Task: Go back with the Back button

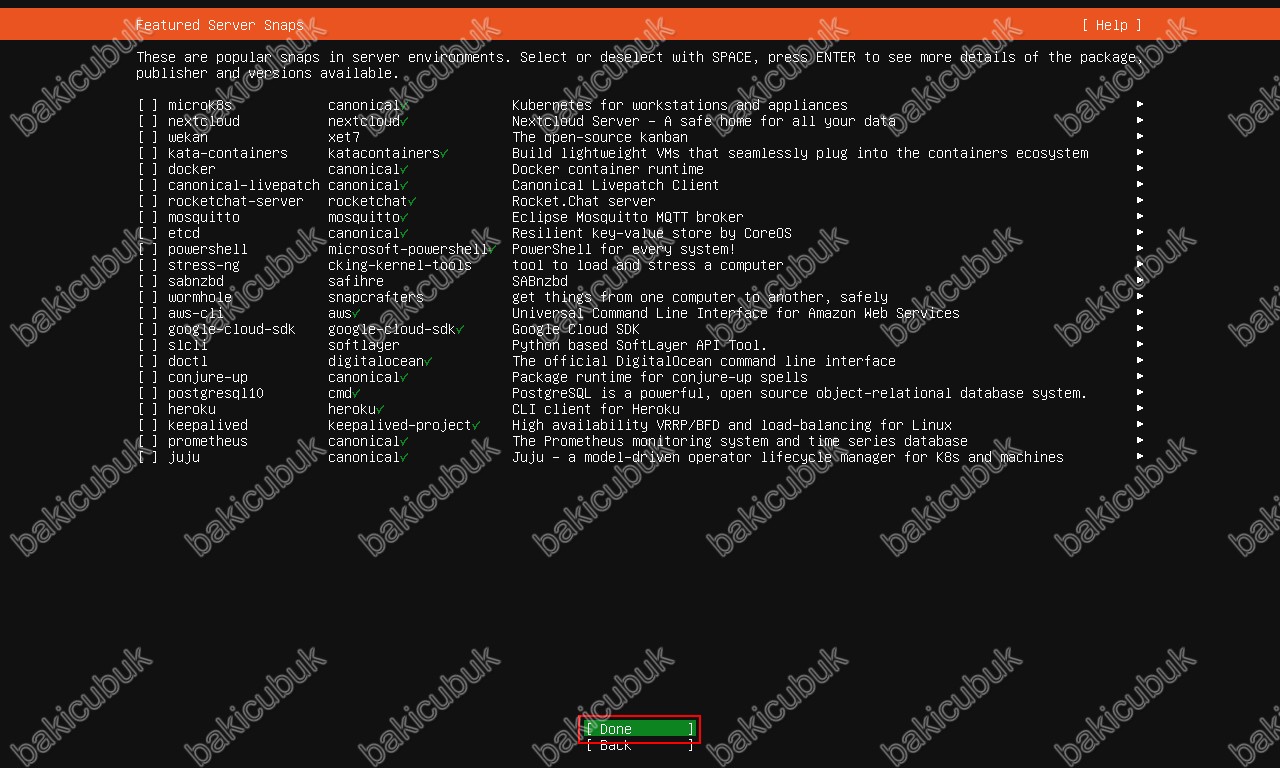Action: pos(640,745)
